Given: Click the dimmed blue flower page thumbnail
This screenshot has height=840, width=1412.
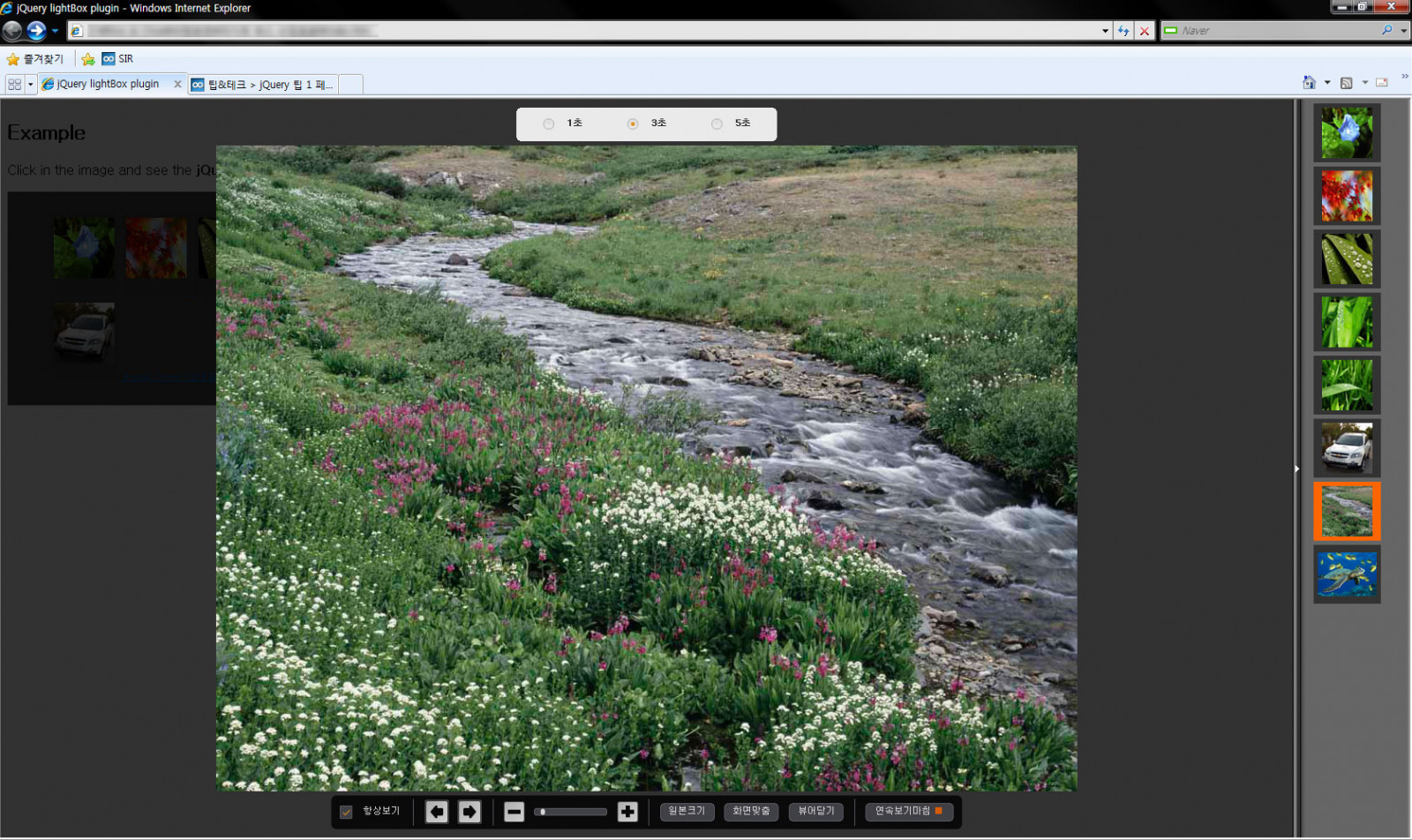Looking at the screenshot, I should coord(84,249).
